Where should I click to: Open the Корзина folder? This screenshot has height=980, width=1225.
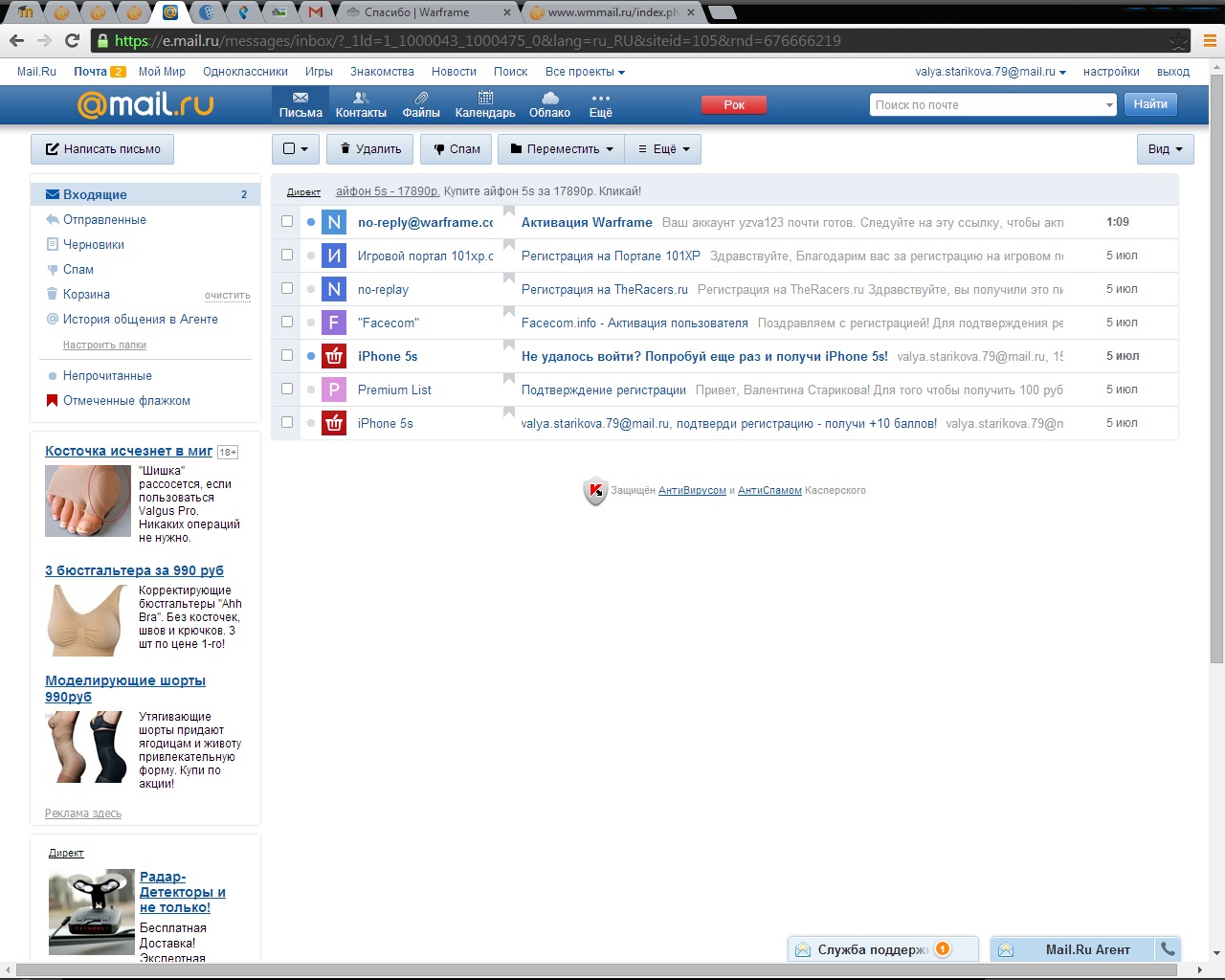[x=86, y=295]
